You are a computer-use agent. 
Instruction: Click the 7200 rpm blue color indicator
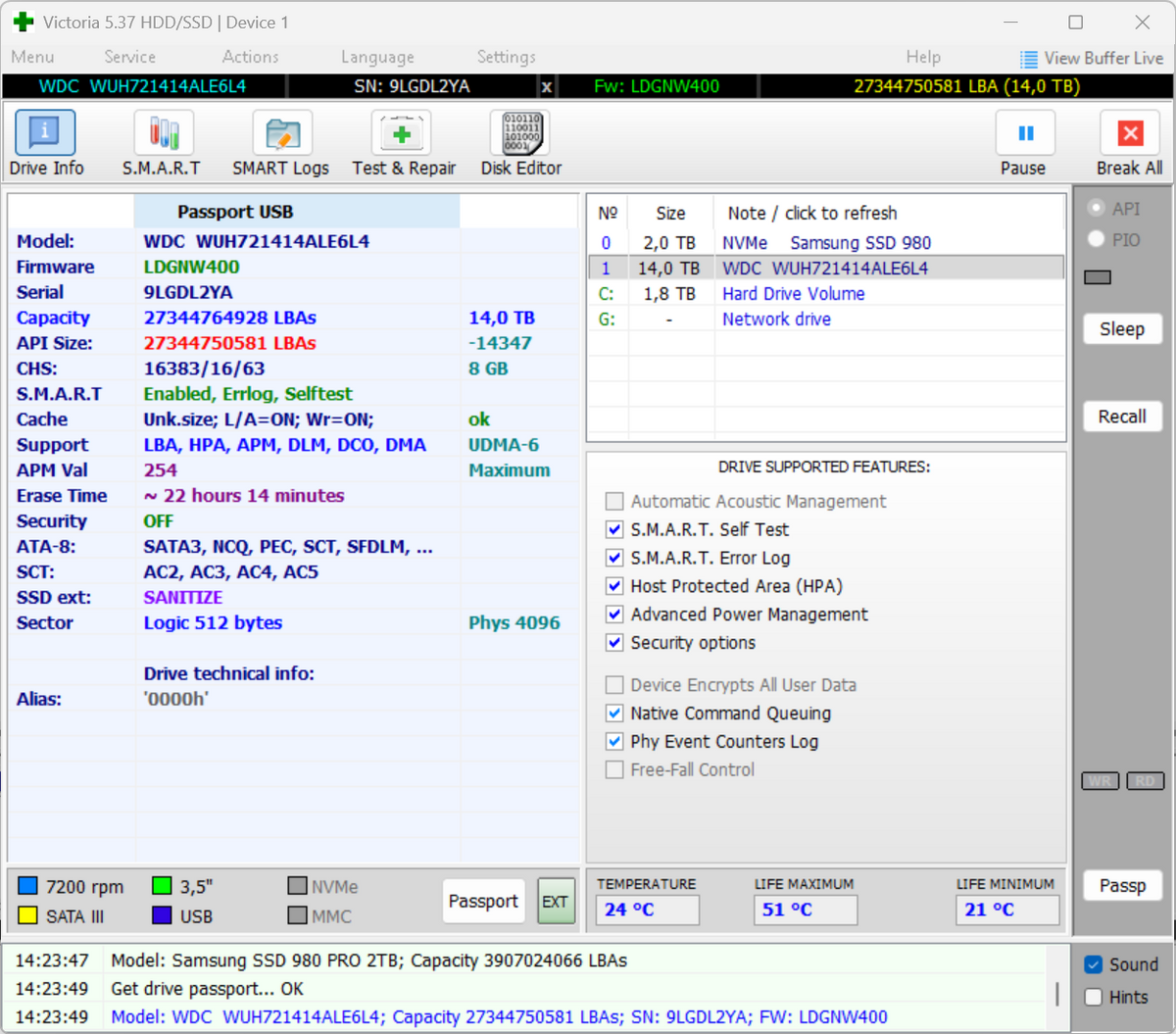coord(28,886)
